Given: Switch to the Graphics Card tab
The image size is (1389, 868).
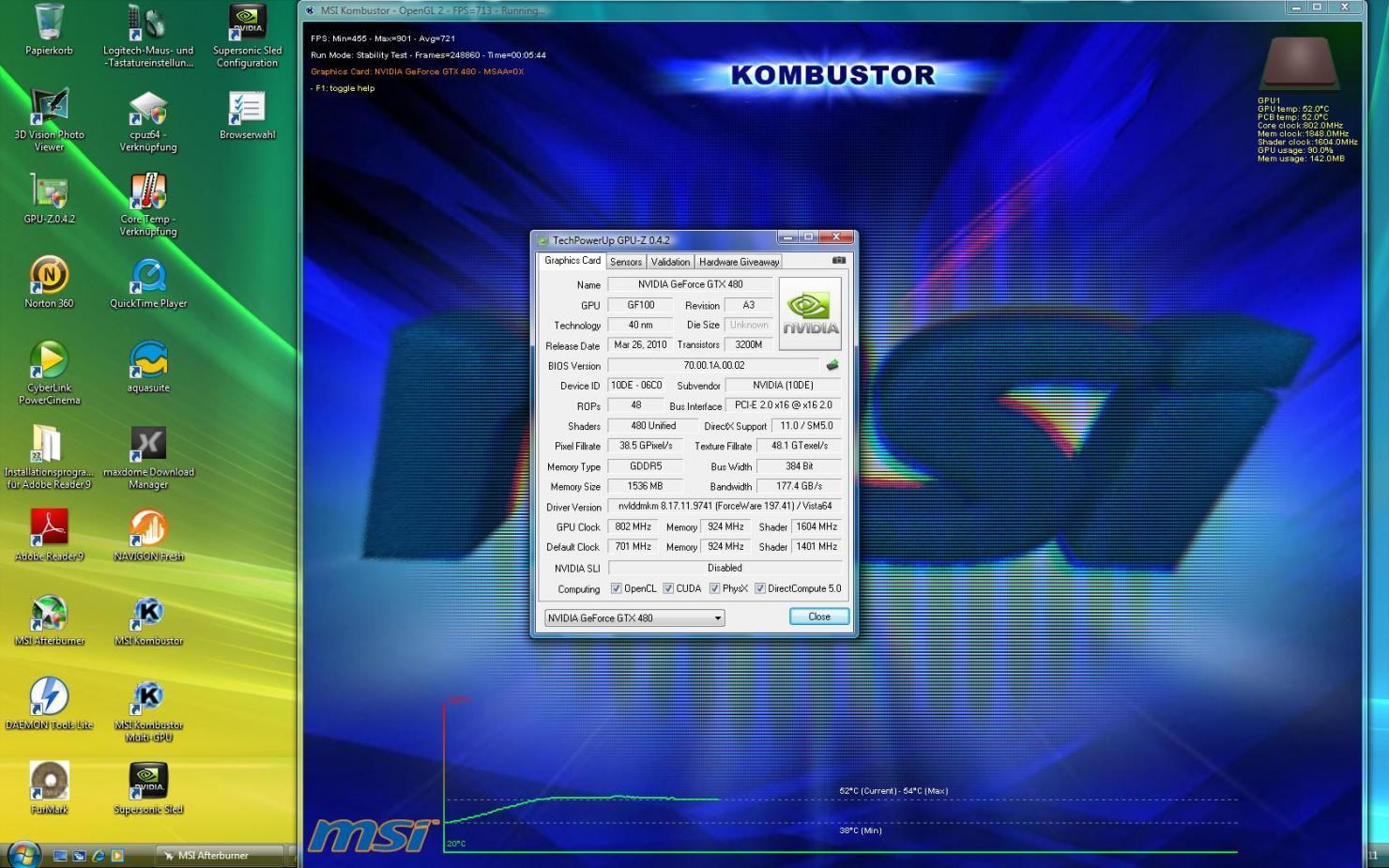Looking at the screenshot, I should (x=572, y=261).
